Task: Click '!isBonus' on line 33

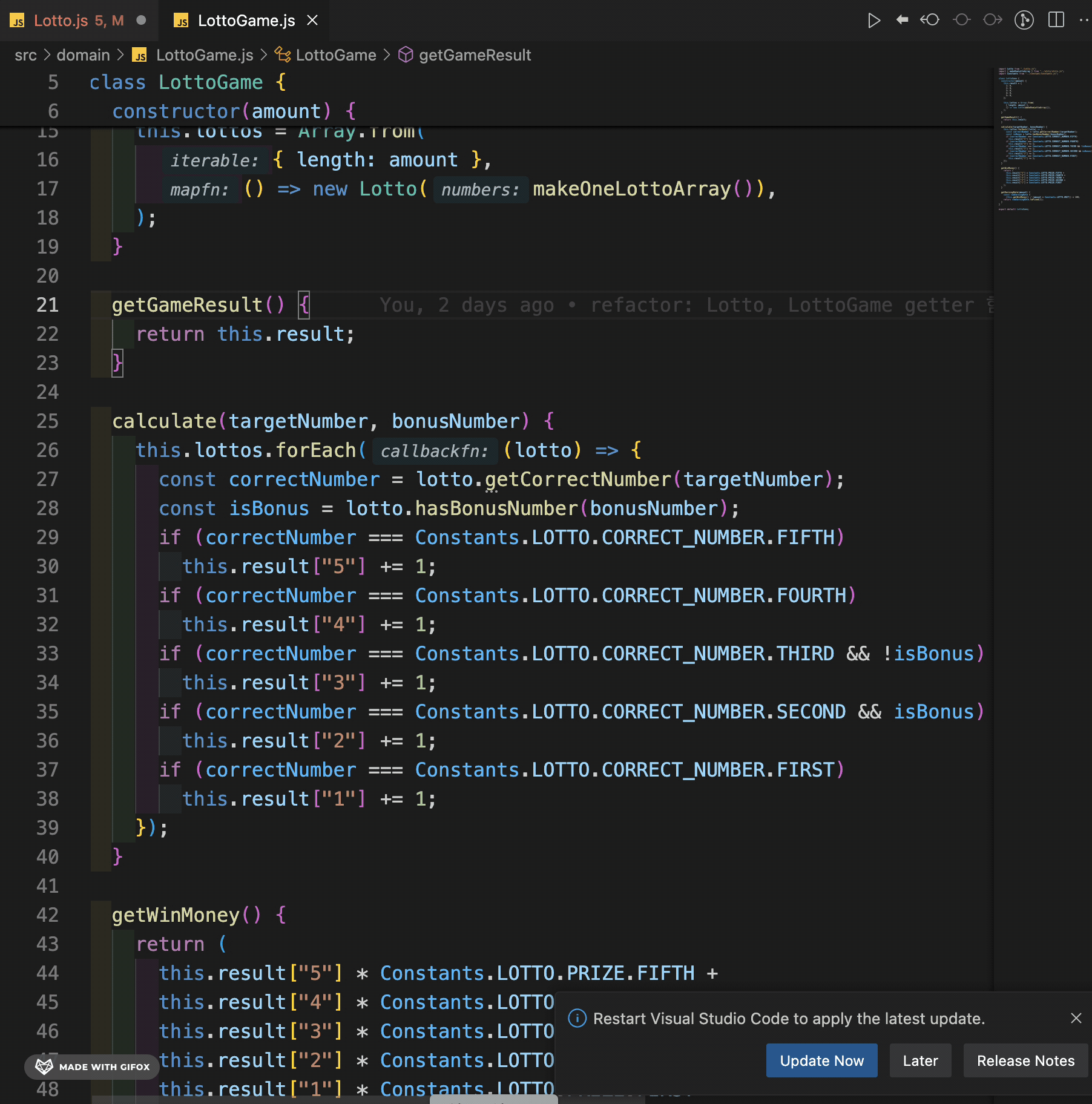Action: coord(928,654)
